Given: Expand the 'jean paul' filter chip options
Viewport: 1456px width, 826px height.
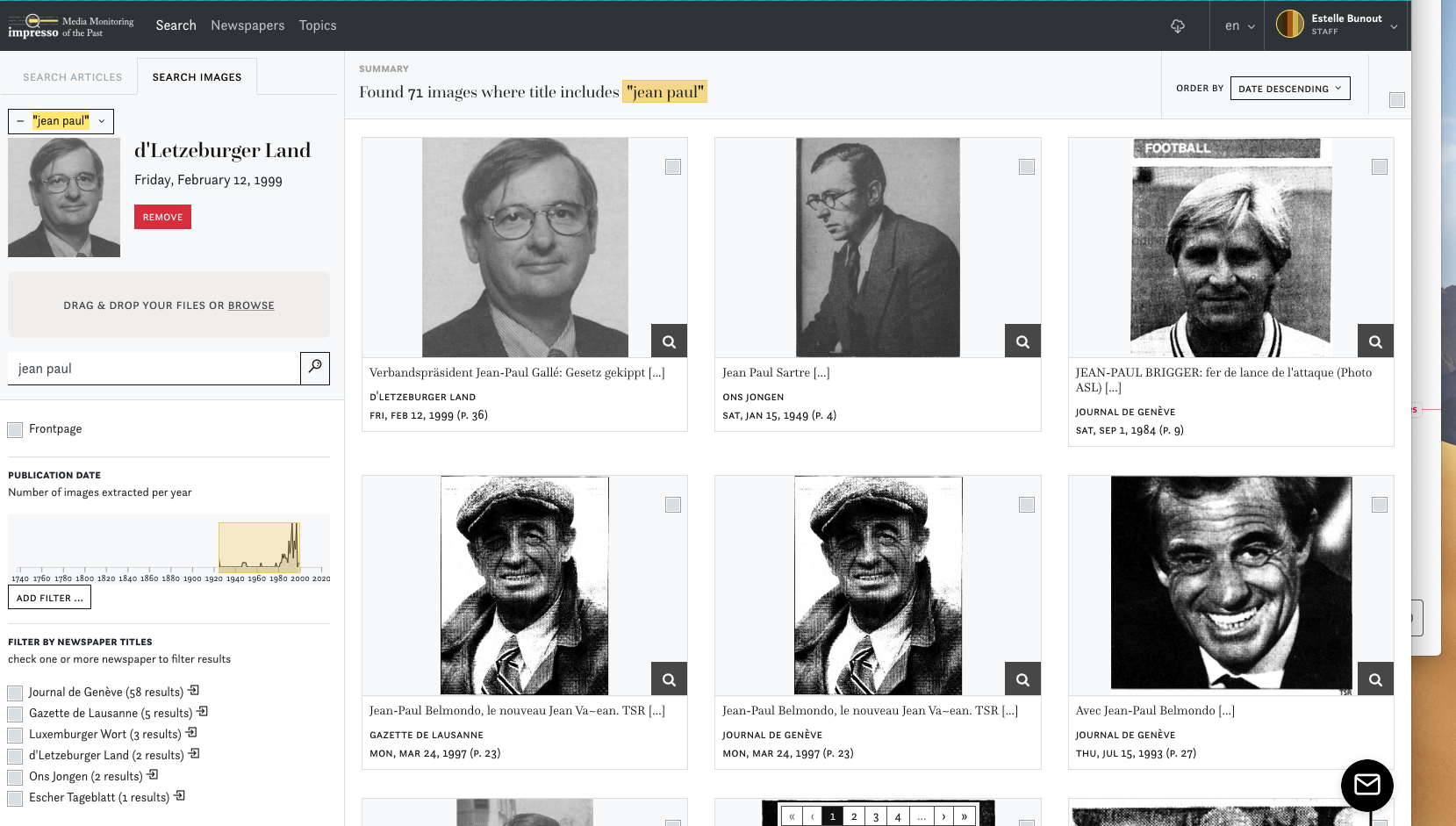Looking at the screenshot, I should click(102, 121).
